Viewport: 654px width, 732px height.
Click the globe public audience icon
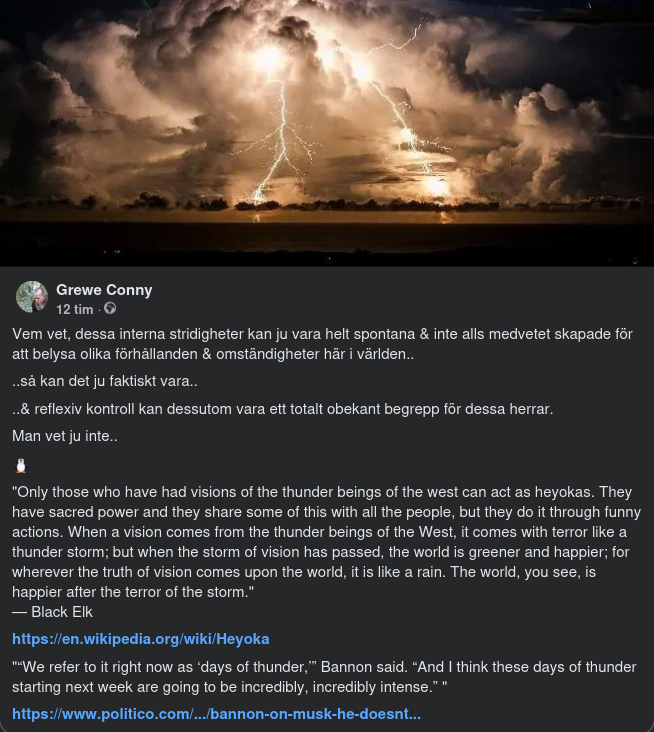(x=111, y=309)
